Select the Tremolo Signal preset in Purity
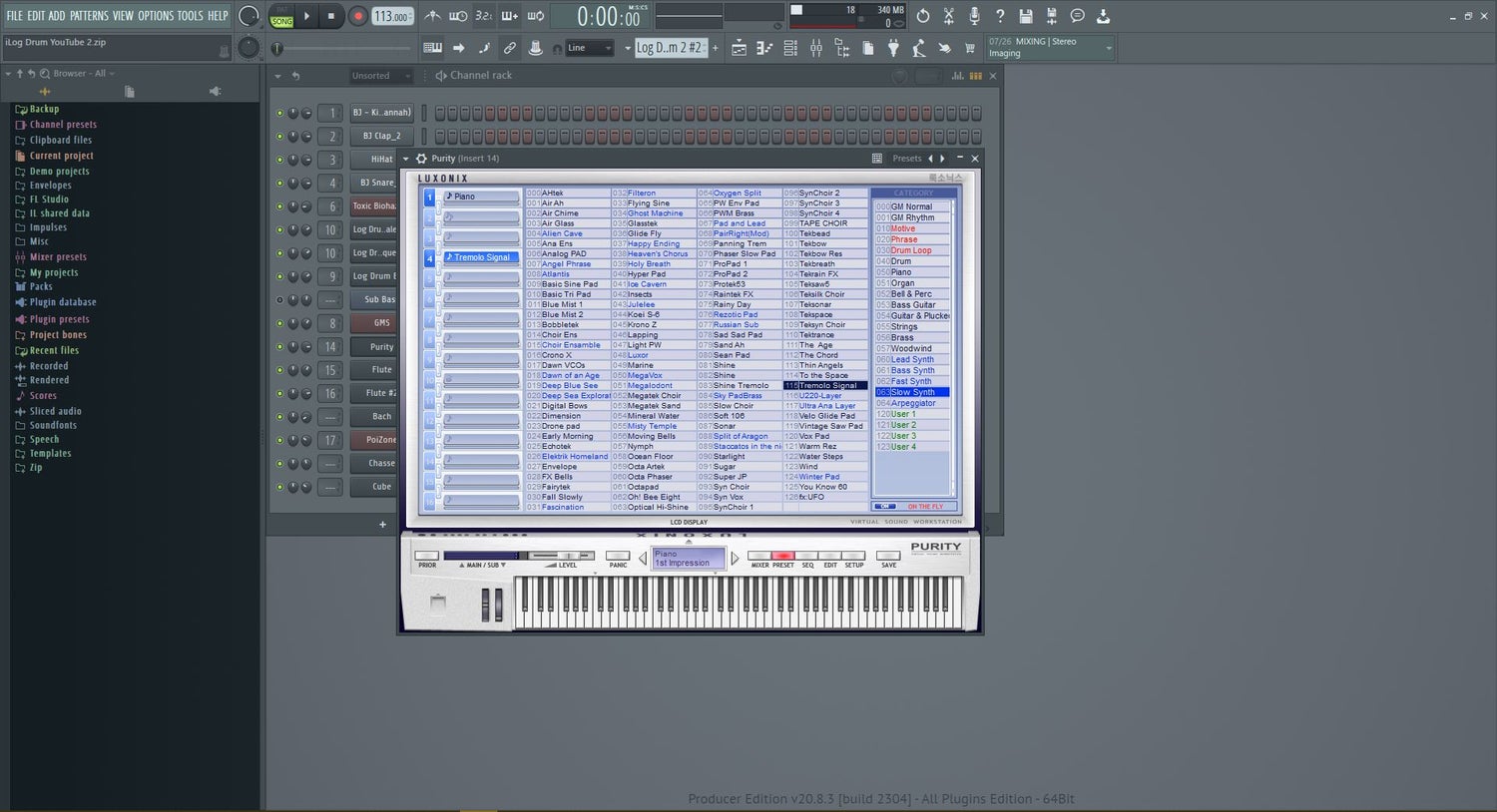1497x812 pixels. point(826,385)
